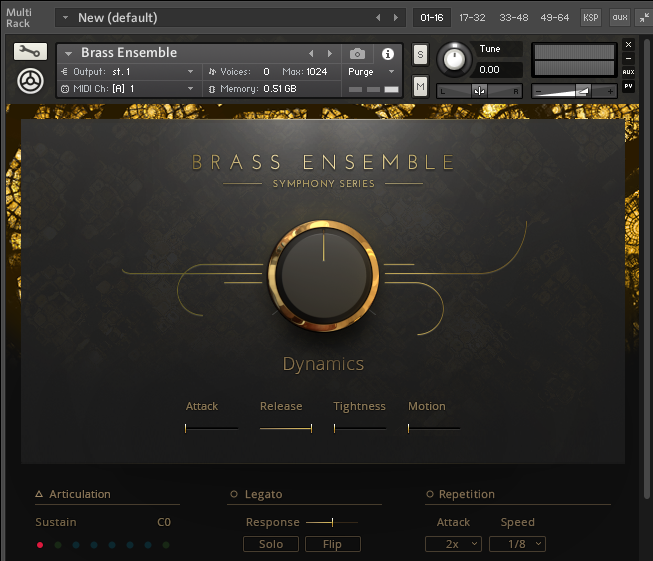The height and width of the screenshot is (561, 653).
Task: Open the Repetition Attack 2x dropdown
Action: click(x=453, y=544)
